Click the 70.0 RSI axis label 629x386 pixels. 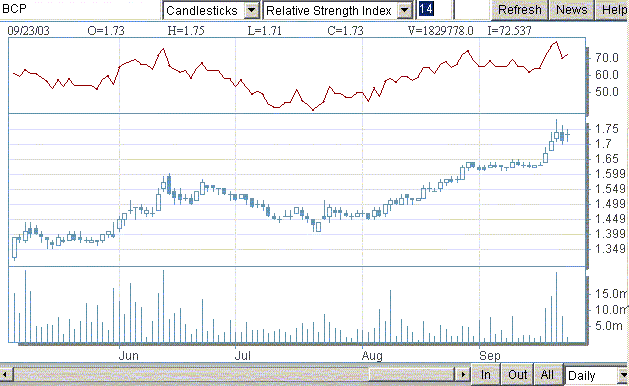pyautogui.click(x=607, y=58)
